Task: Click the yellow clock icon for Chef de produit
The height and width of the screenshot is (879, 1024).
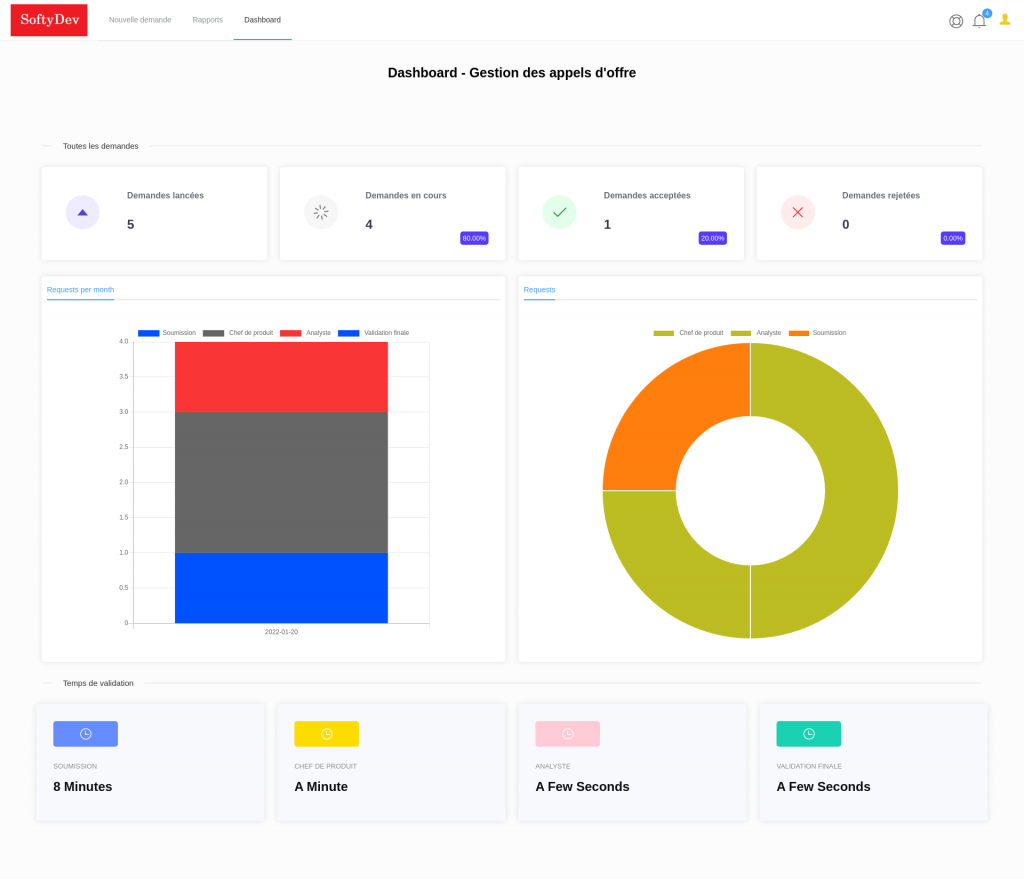Action: [327, 734]
